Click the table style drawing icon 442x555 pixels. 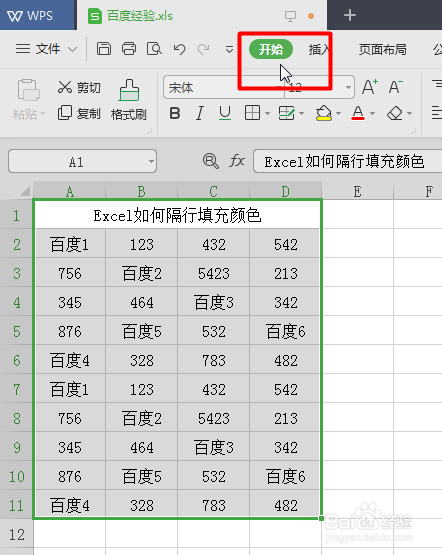point(286,113)
